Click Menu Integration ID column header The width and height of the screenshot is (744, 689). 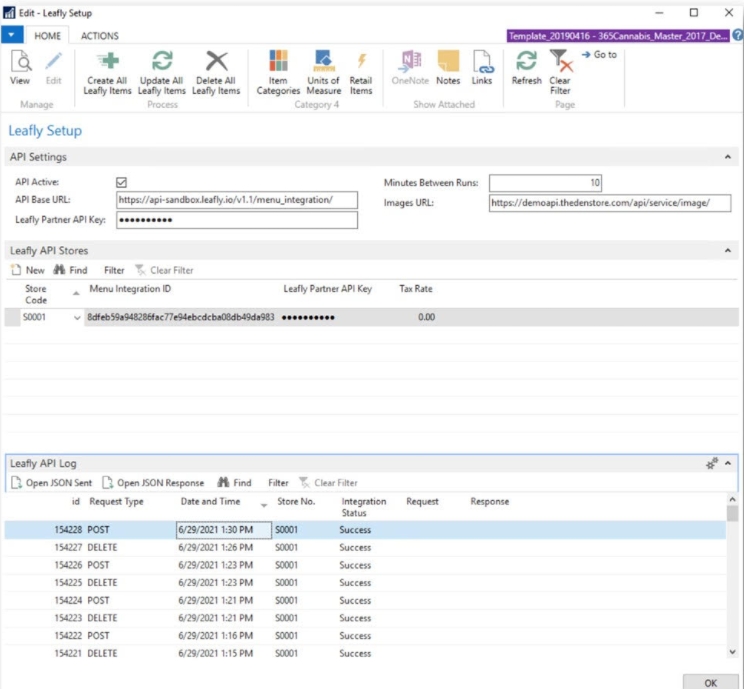pyautogui.click(x=130, y=289)
